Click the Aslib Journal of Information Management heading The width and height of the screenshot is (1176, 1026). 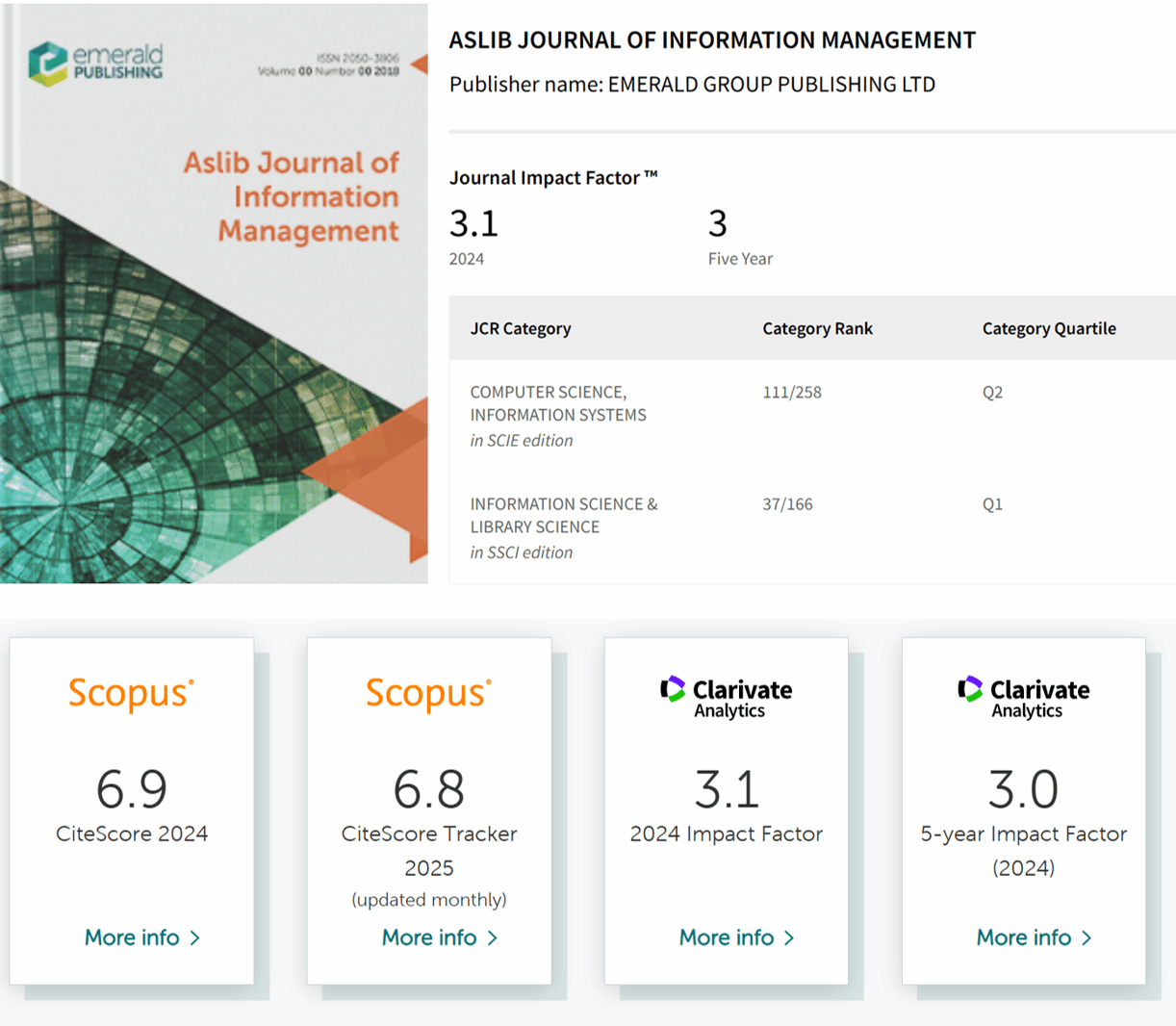point(712,39)
